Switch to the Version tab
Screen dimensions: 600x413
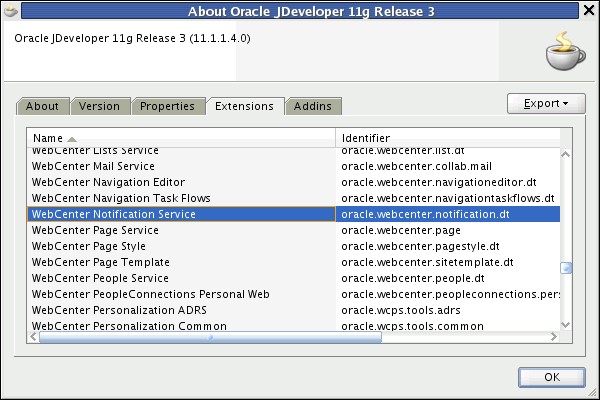99,106
